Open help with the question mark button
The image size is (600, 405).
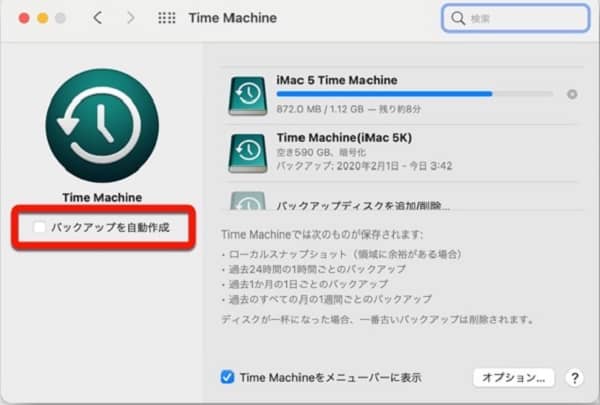[x=574, y=378]
